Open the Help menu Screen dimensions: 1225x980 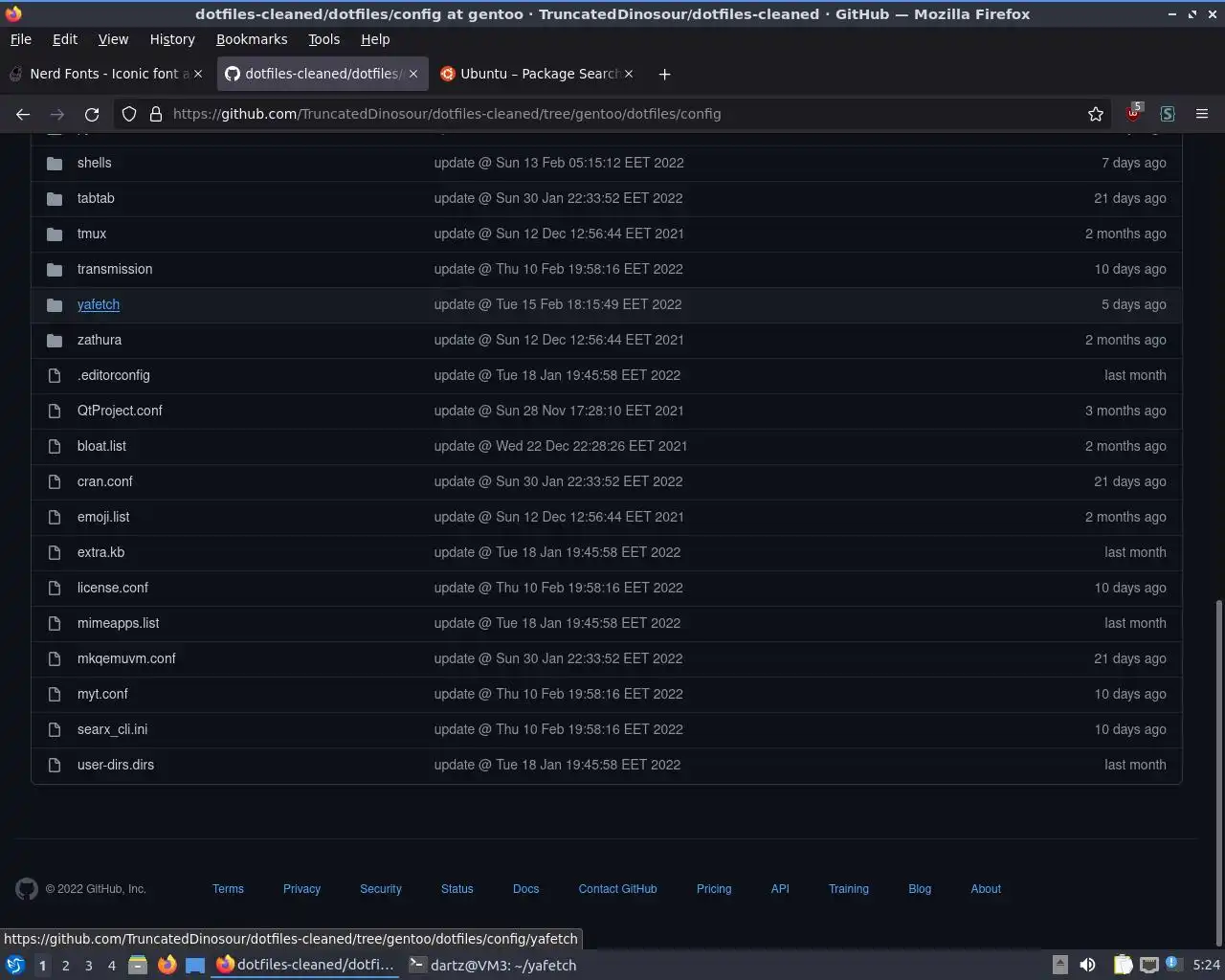click(x=375, y=39)
